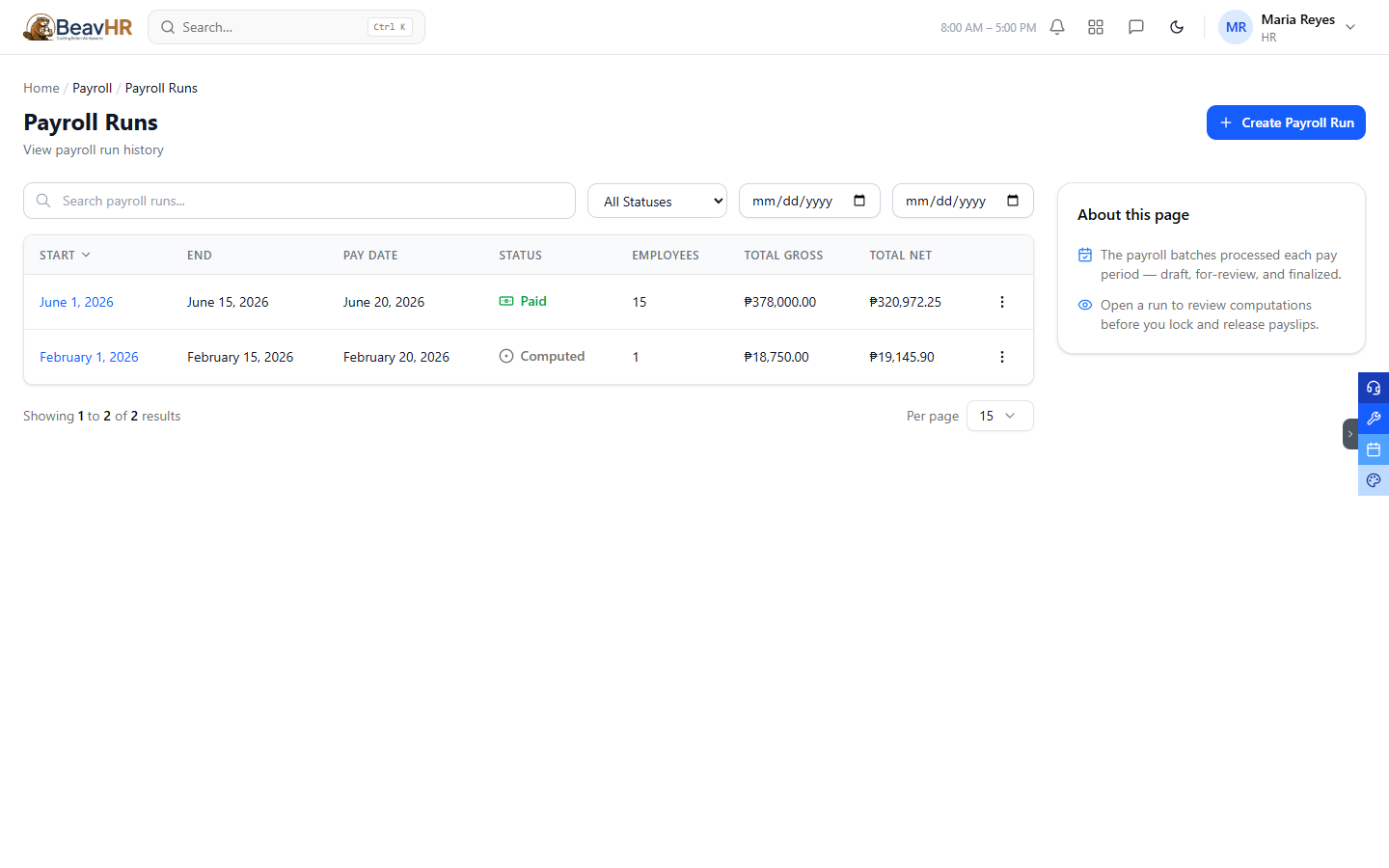Click Create Payroll Run button
1389x868 pixels.
(x=1286, y=122)
